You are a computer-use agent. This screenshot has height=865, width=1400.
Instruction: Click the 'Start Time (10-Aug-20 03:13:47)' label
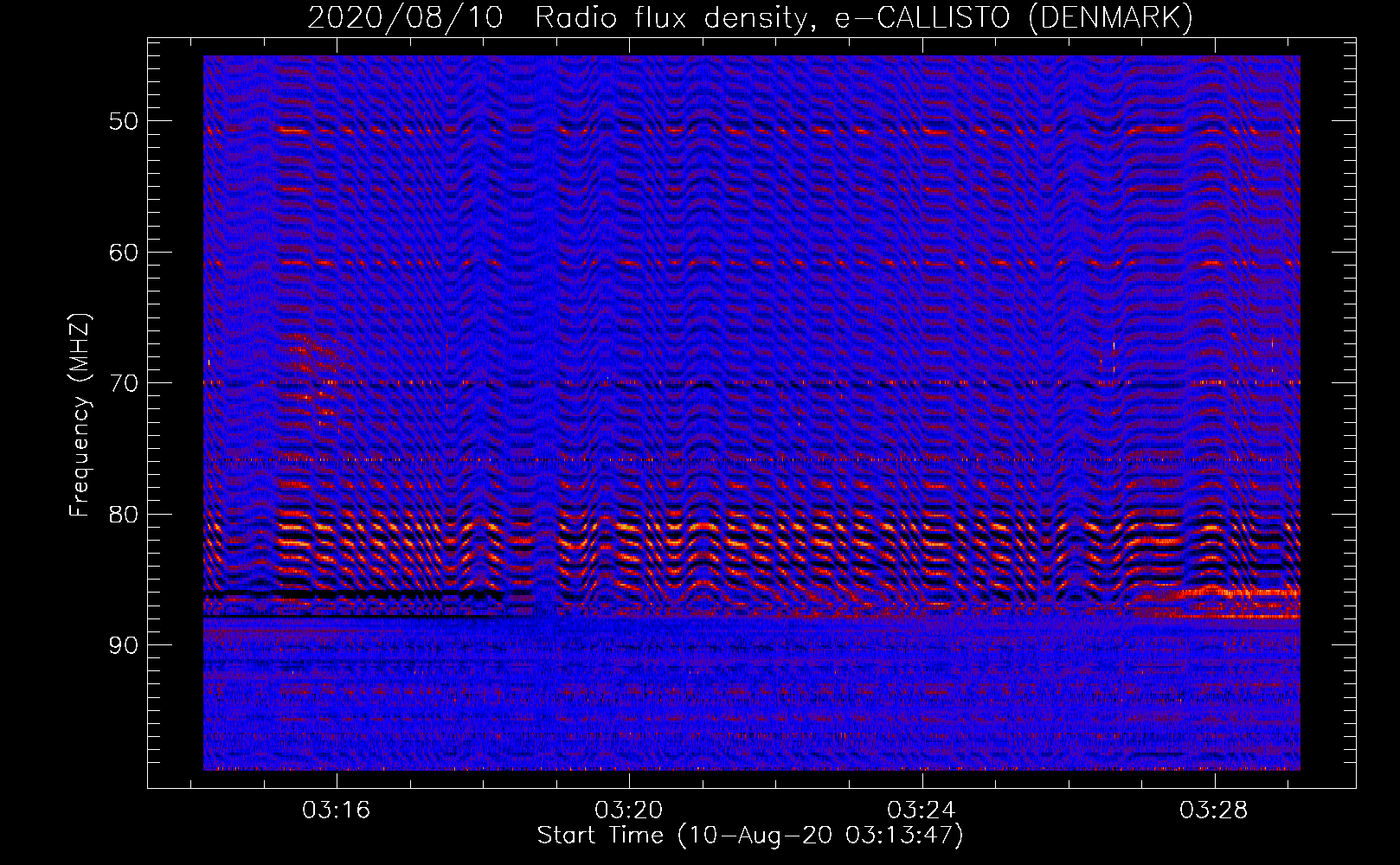pyautogui.click(x=749, y=836)
